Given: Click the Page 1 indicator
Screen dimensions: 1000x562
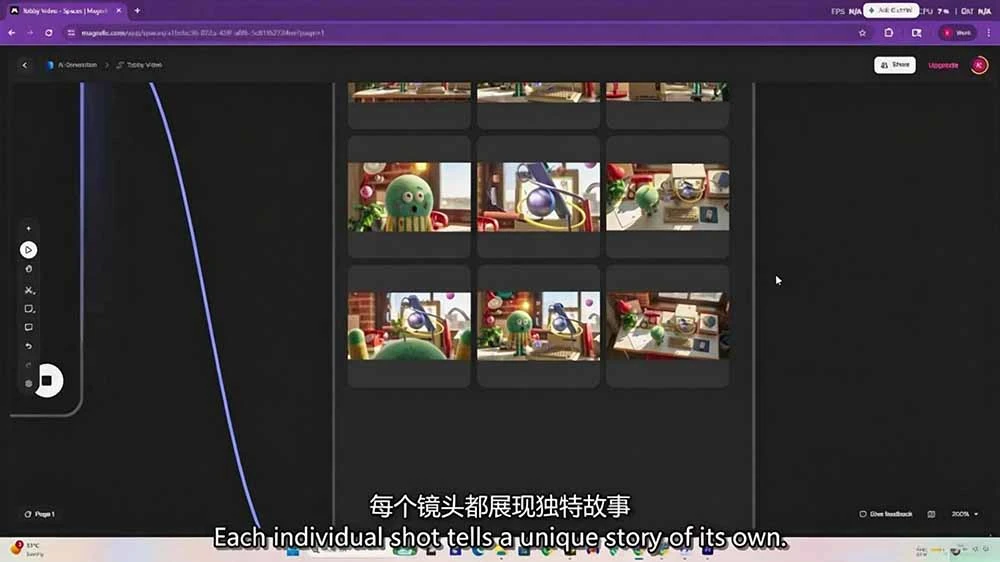Looking at the screenshot, I should click(40, 514).
